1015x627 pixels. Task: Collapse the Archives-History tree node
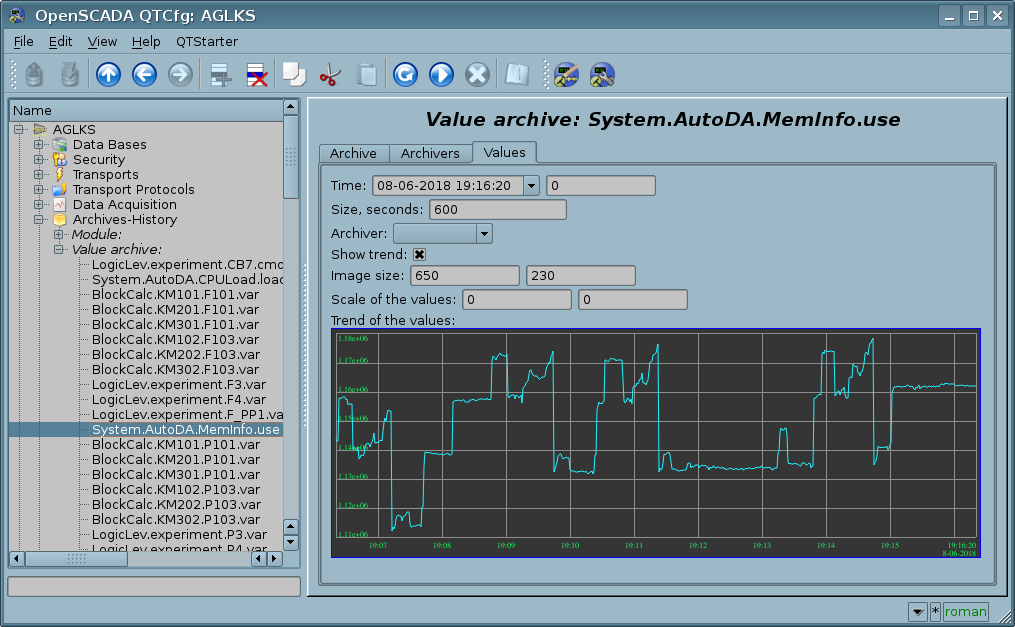point(40,220)
